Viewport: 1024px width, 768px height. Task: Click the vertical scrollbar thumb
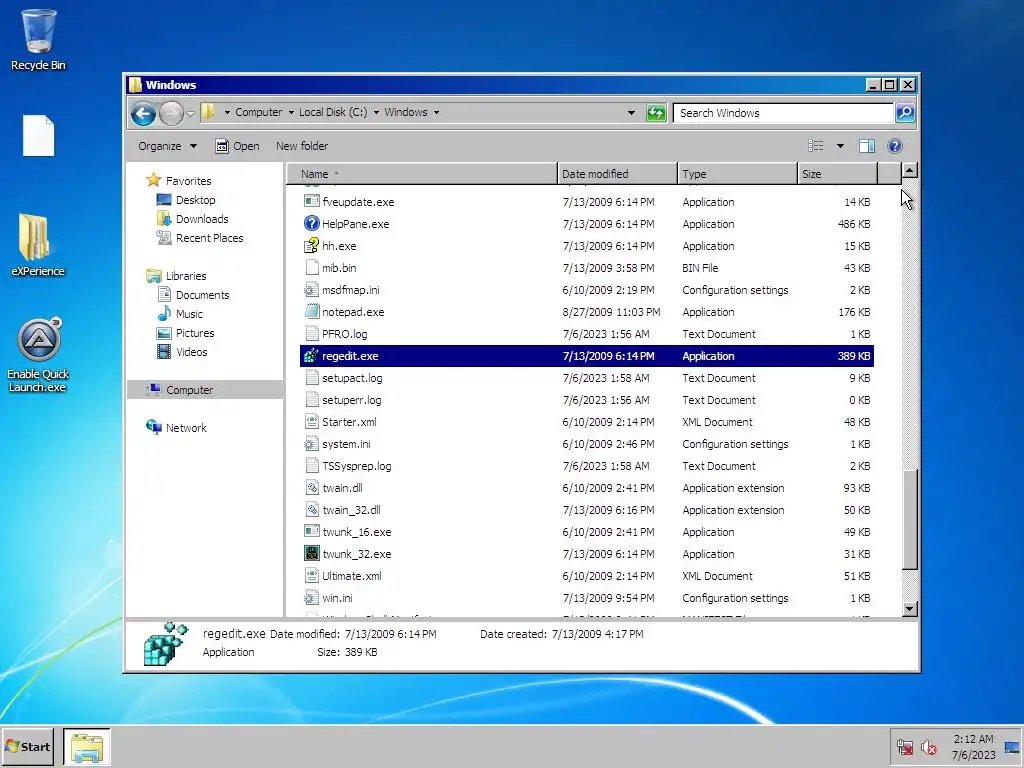click(x=909, y=520)
